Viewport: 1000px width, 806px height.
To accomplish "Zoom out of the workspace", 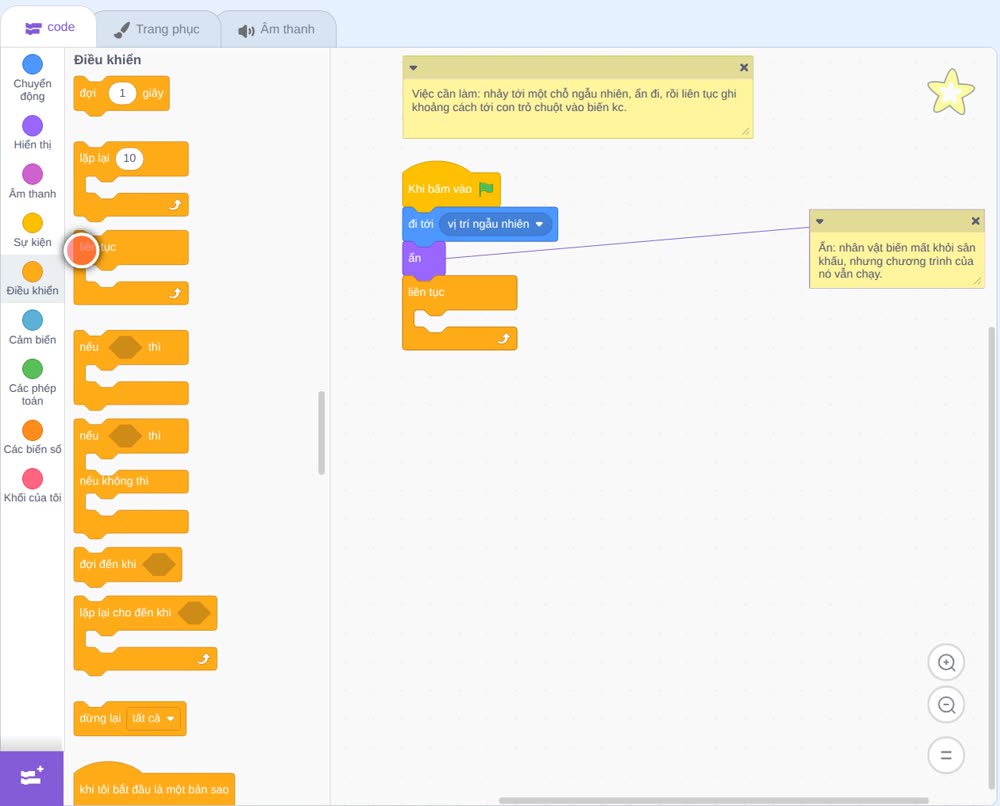I will coord(946,705).
